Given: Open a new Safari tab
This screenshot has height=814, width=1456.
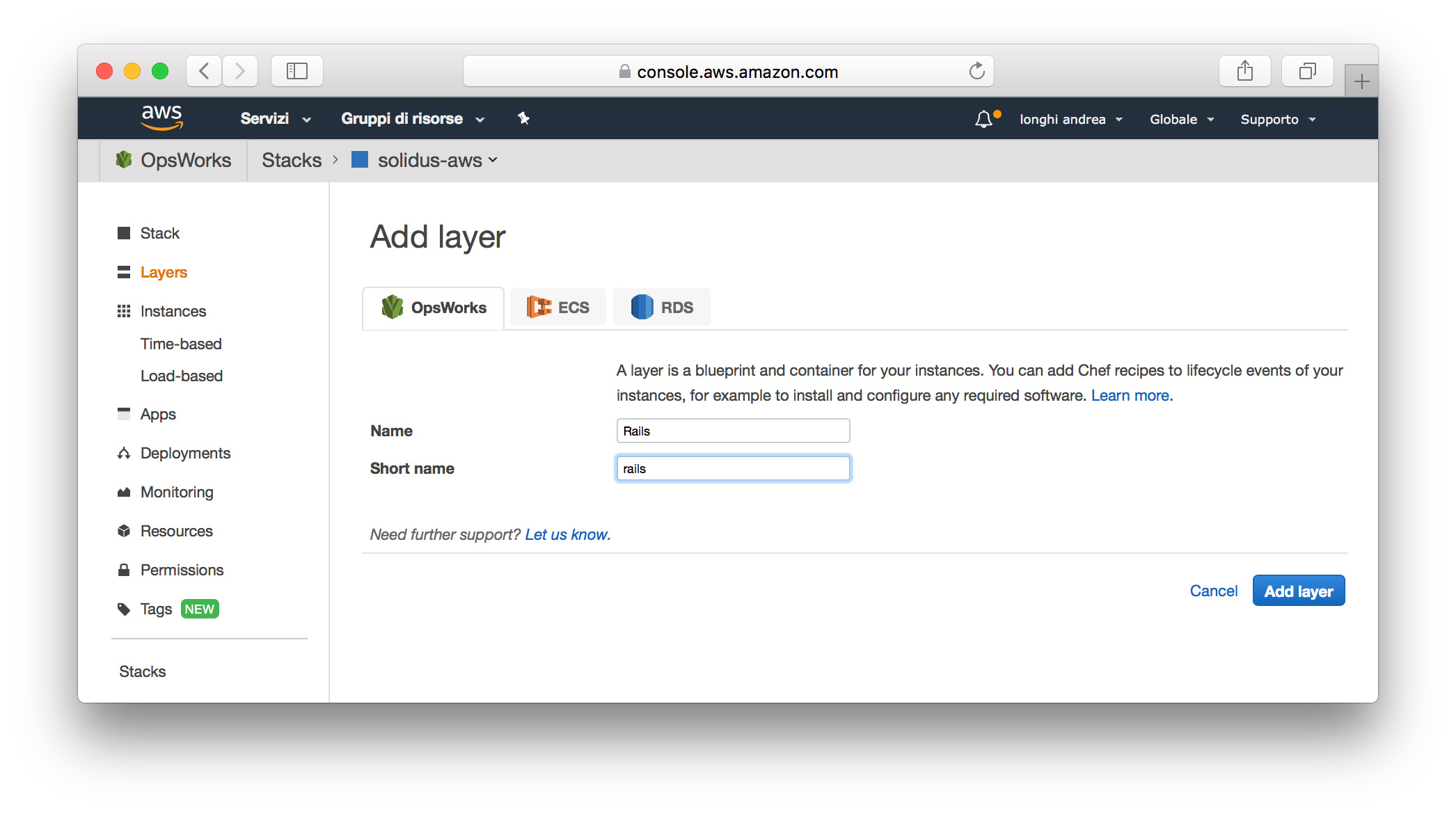Looking at the screenshot, I should pos(1361,81).
